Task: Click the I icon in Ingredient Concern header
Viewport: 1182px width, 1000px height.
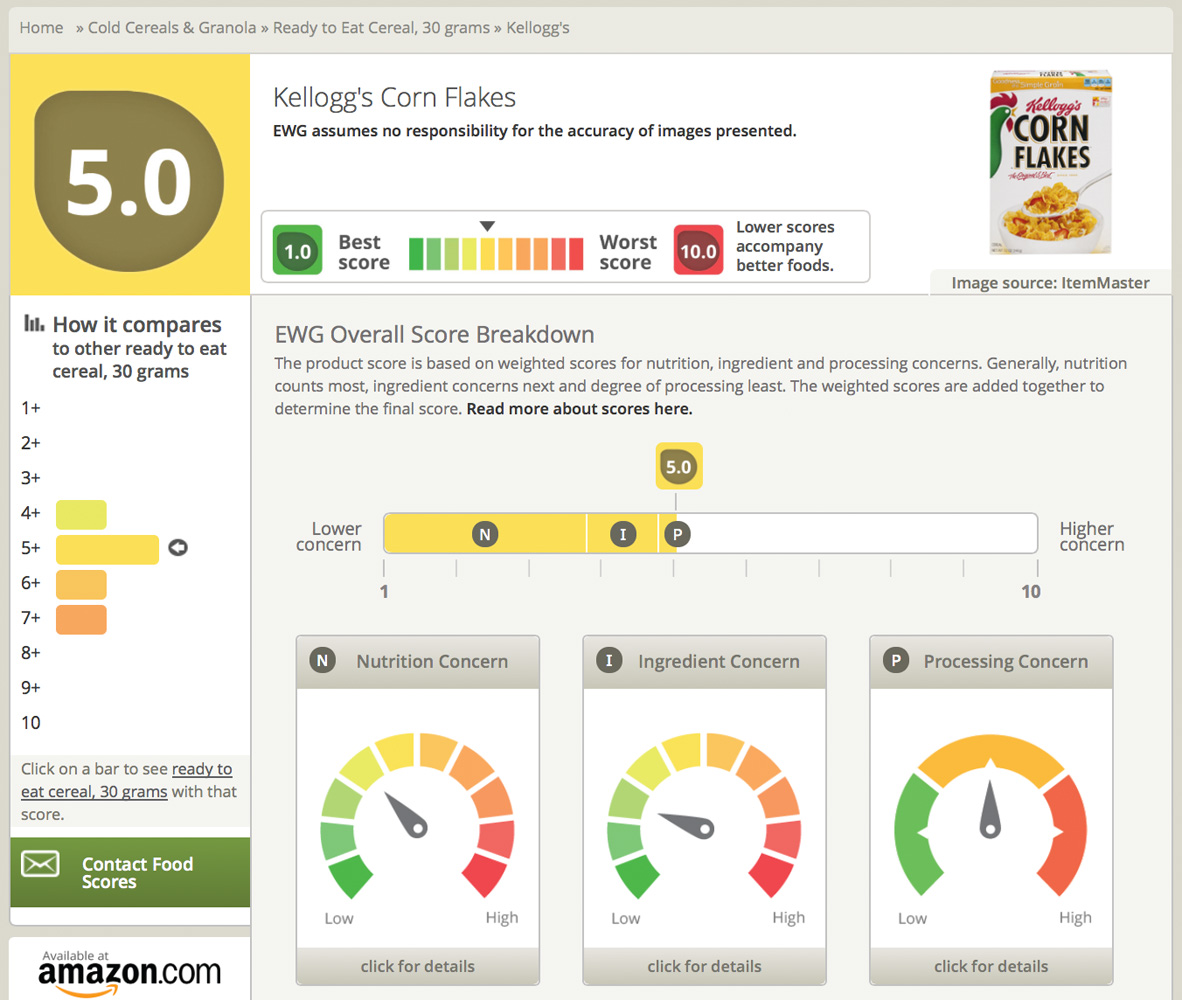Action: coord(609,661)
